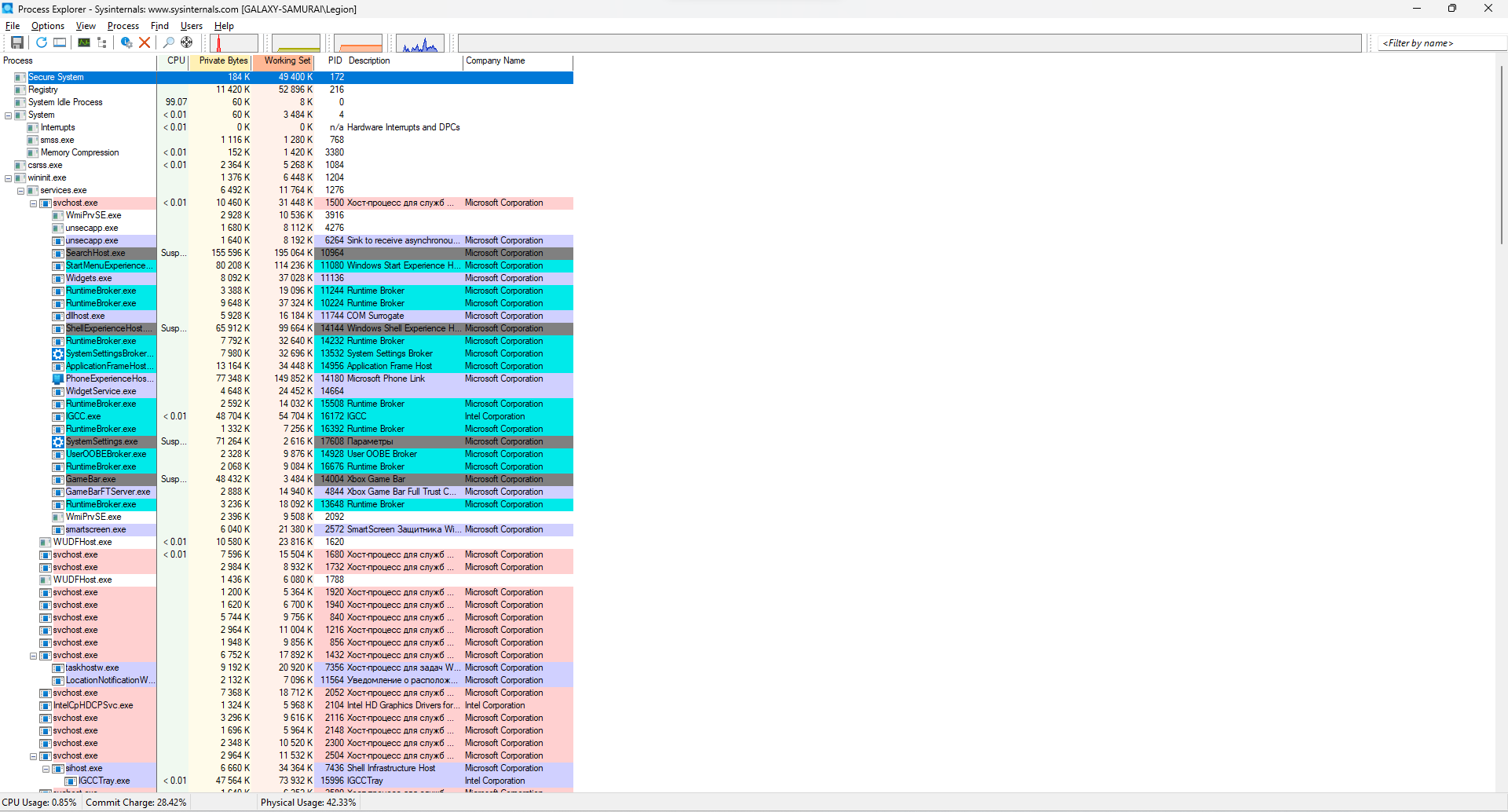Sort by the Company Name column header

point(518,60)
